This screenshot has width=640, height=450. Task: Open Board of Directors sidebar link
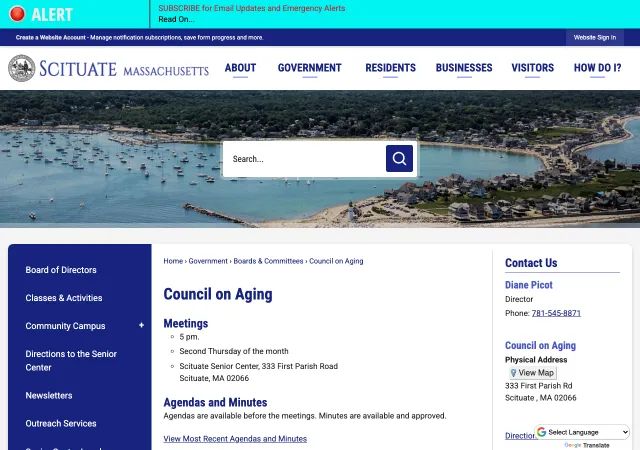coord(61,270)
